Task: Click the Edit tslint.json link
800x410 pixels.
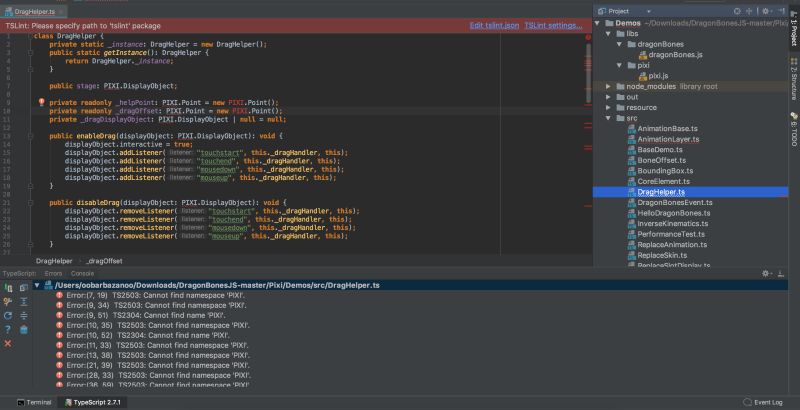Action: tap(494, 25)
